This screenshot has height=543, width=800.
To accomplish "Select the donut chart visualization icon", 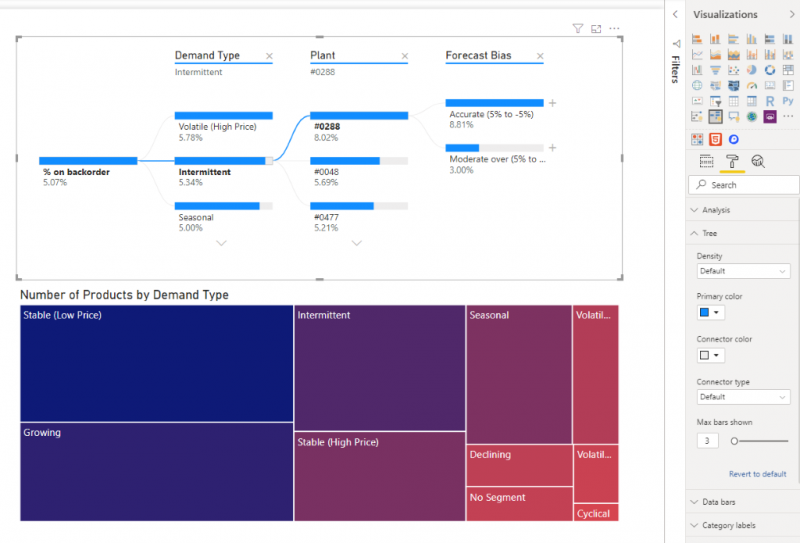I will [770, 70].
